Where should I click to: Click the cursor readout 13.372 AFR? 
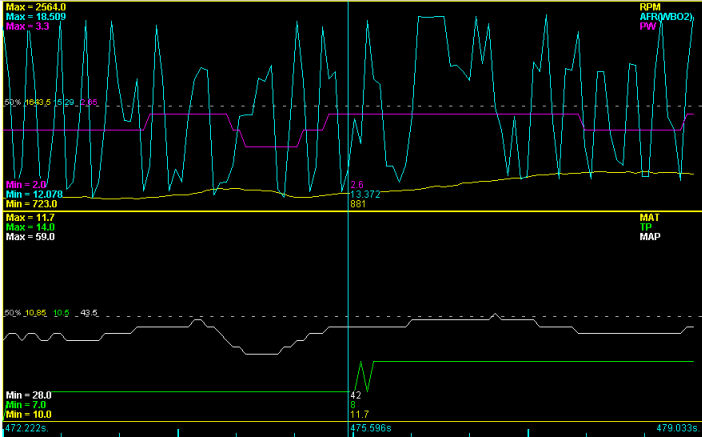(365, 194)
